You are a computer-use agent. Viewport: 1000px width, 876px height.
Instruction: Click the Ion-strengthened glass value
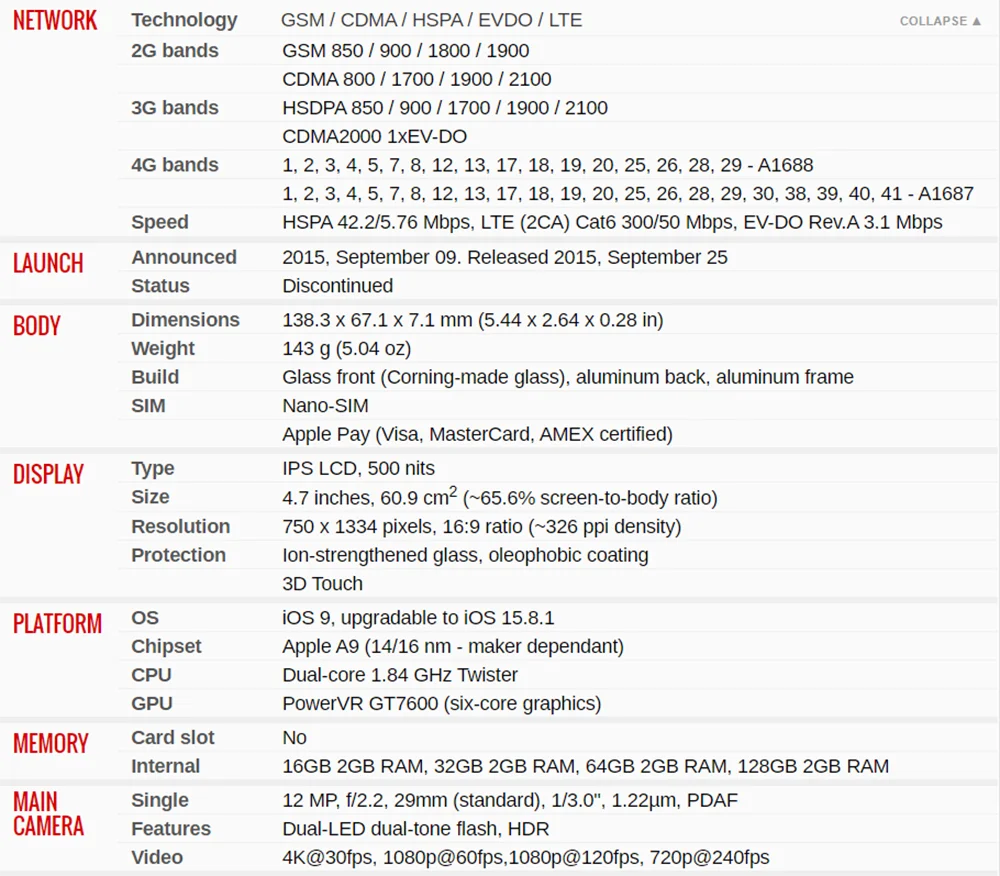pos(465,555)
